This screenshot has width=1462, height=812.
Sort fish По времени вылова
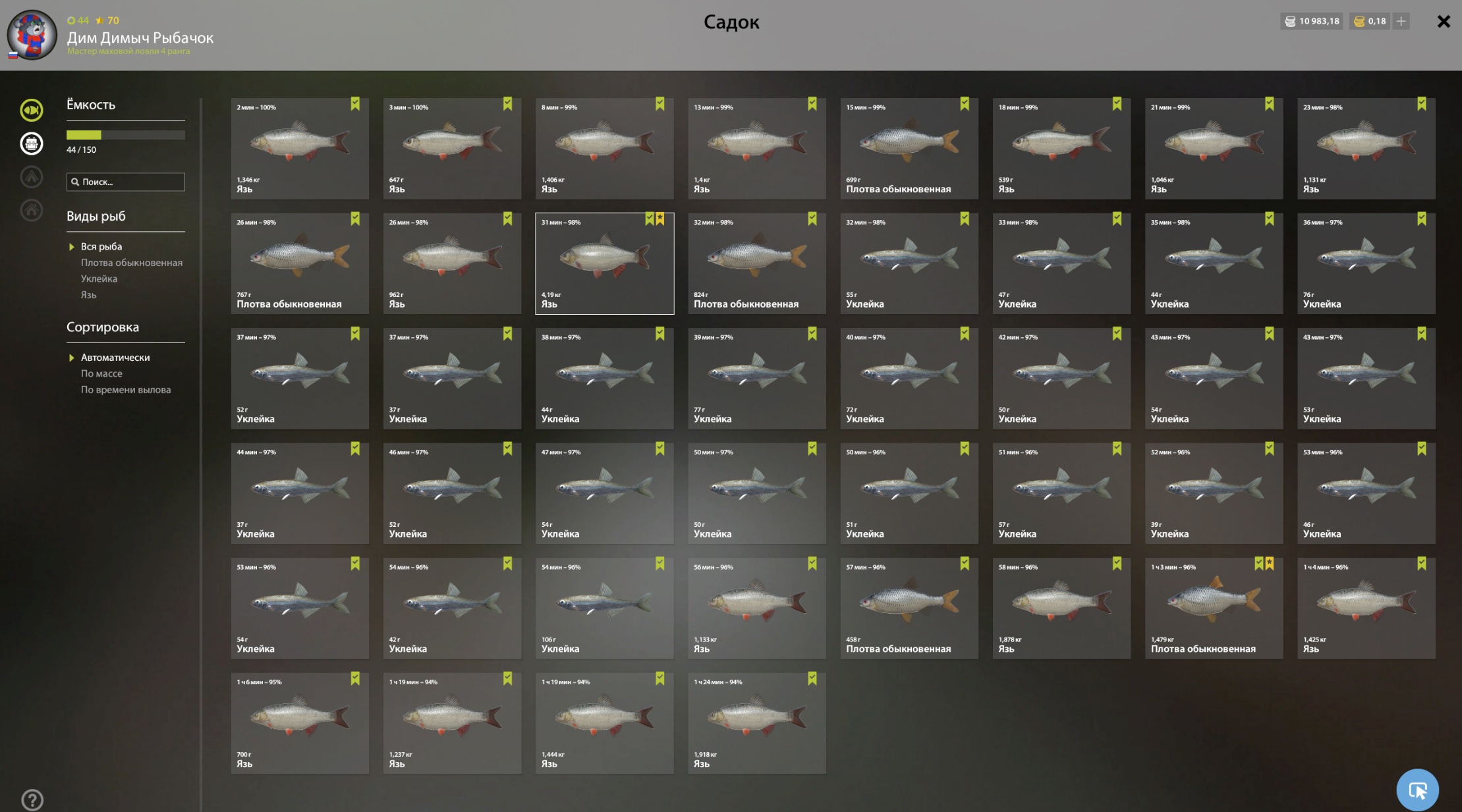coord(126,389)
